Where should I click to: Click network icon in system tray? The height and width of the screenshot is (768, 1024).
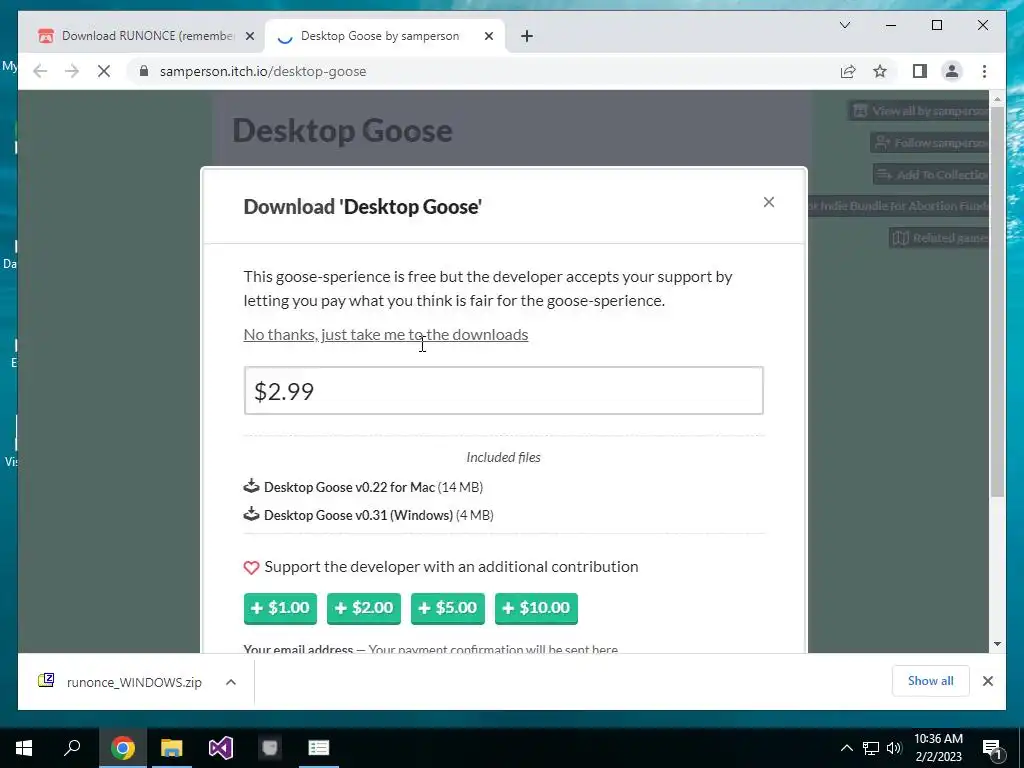(x=871, y=748)
